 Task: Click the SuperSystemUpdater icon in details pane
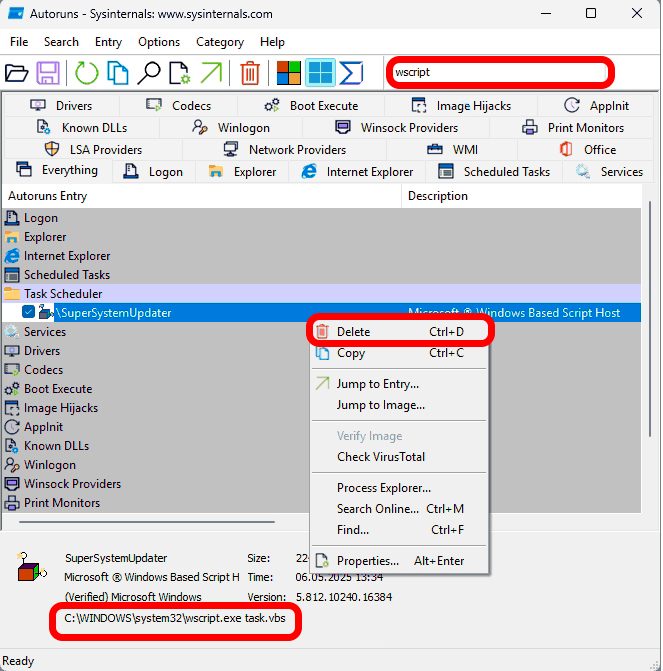31,567
